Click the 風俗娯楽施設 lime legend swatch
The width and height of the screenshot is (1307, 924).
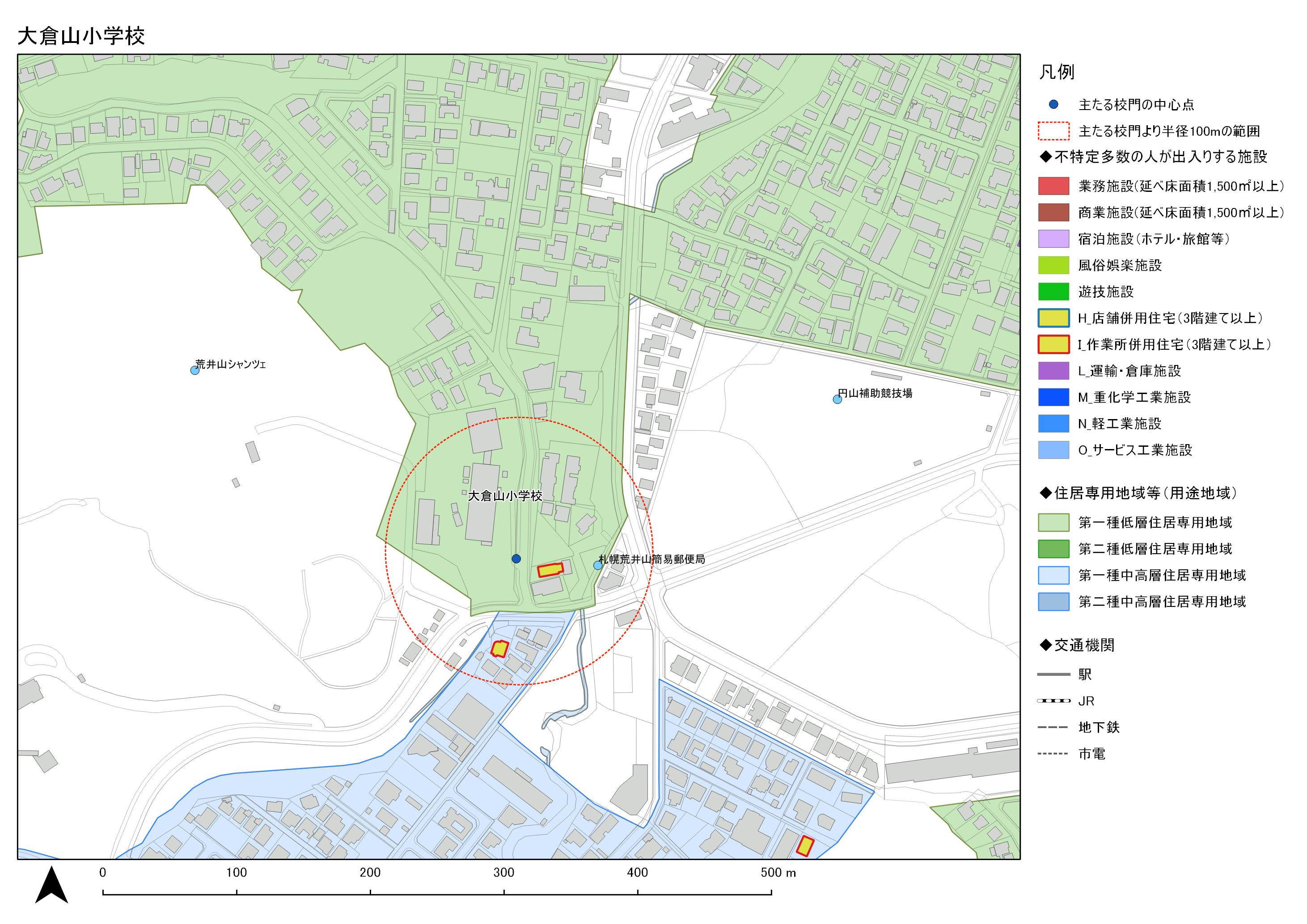(1053, 265)
